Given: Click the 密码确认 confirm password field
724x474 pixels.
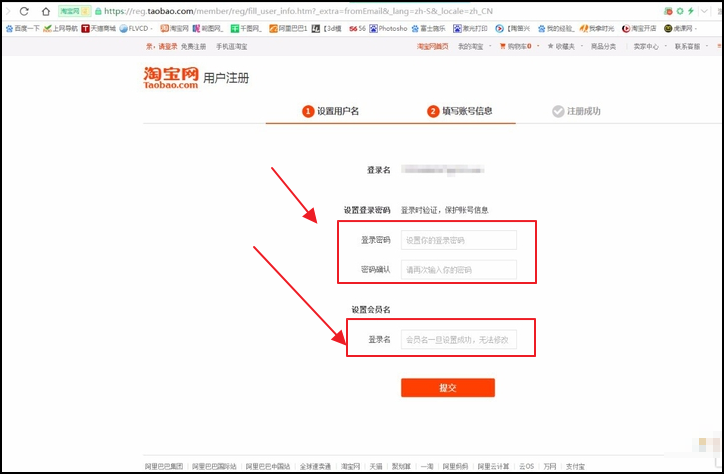Looking at the screenshot, I should 459,270.
